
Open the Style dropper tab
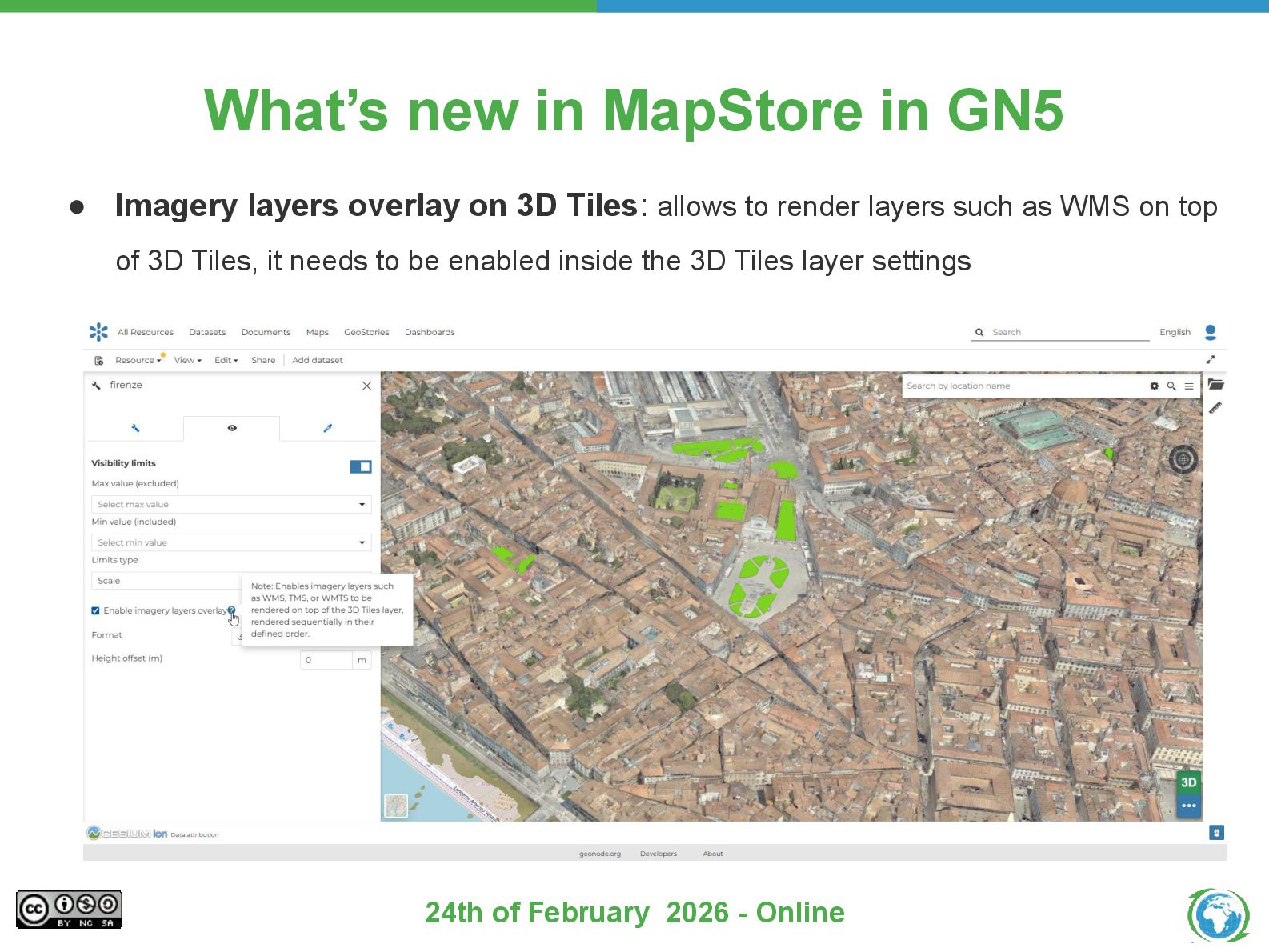point(327,428)
